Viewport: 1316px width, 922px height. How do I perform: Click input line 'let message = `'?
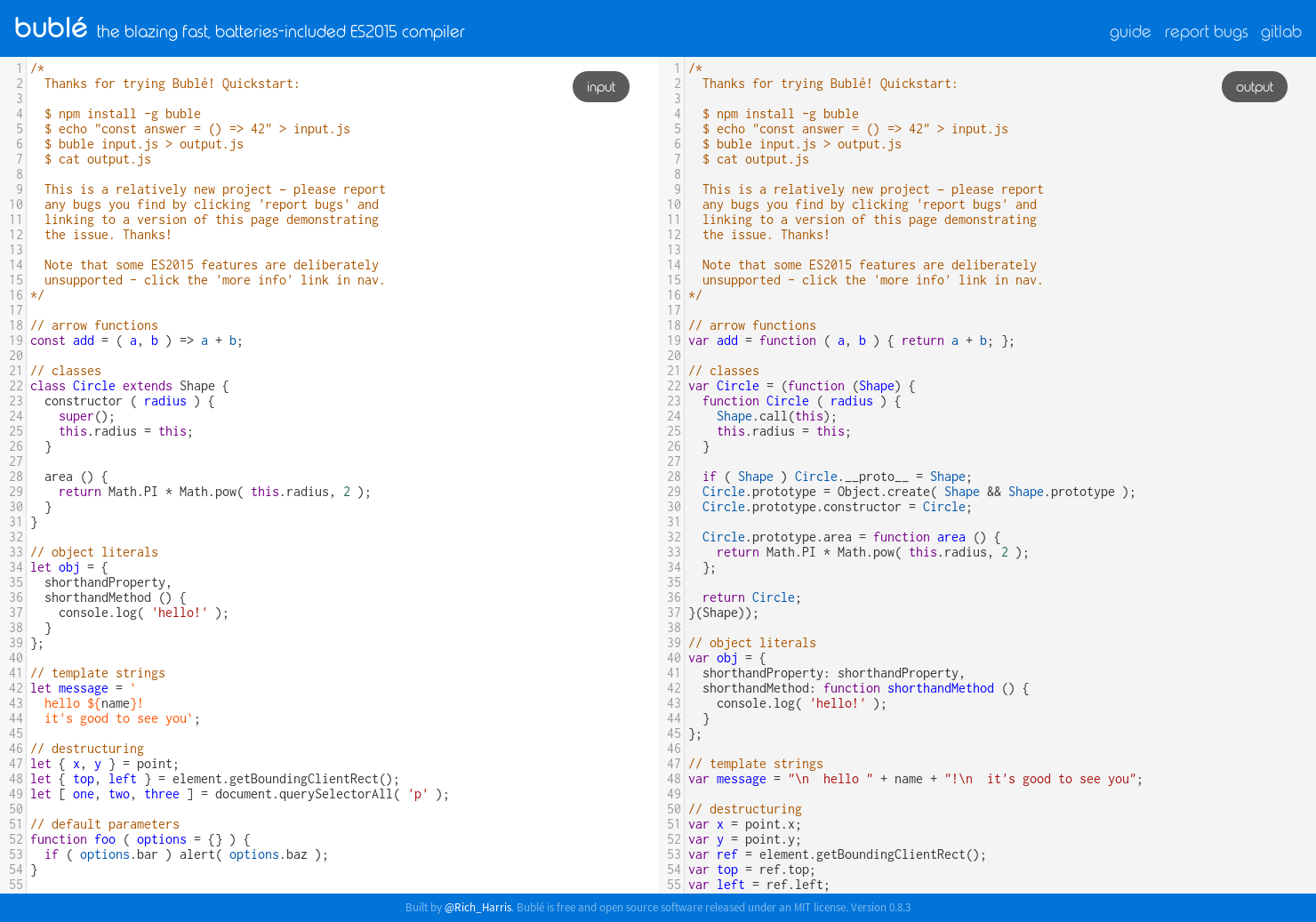point(84,688)
